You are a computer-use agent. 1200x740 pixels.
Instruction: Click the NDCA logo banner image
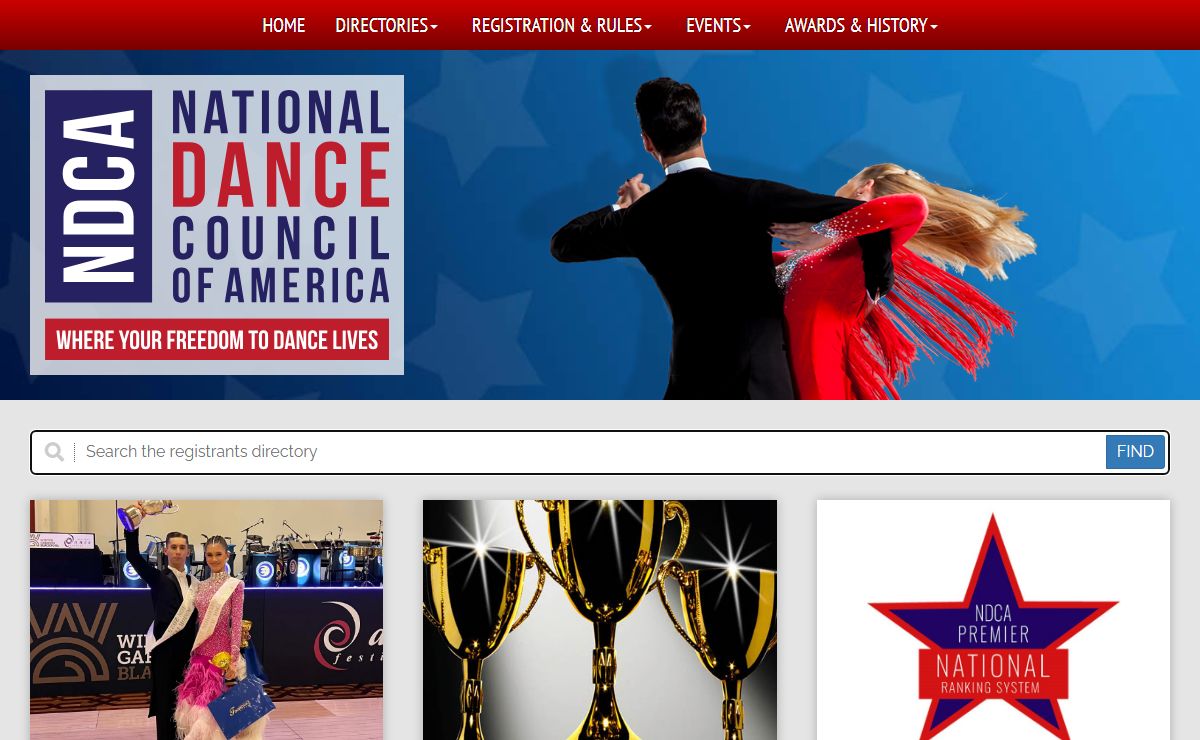[217, 225]
